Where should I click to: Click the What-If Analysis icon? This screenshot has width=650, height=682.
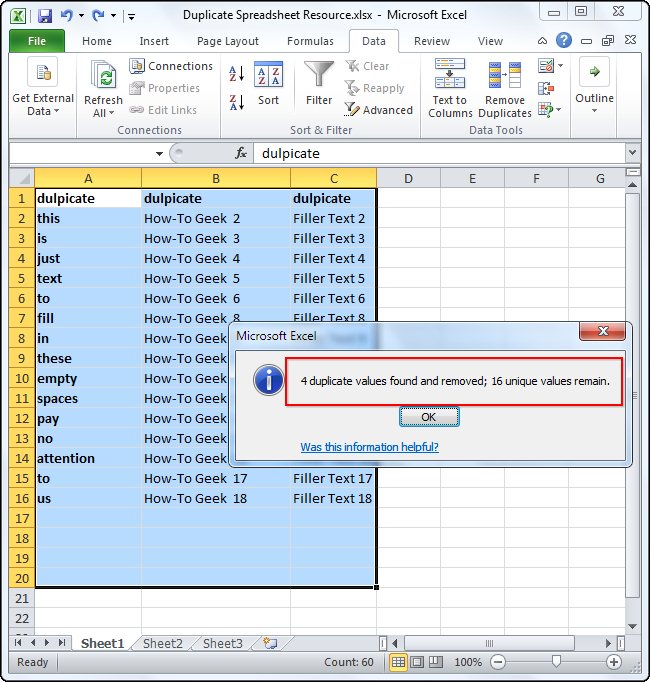[546, 109]
